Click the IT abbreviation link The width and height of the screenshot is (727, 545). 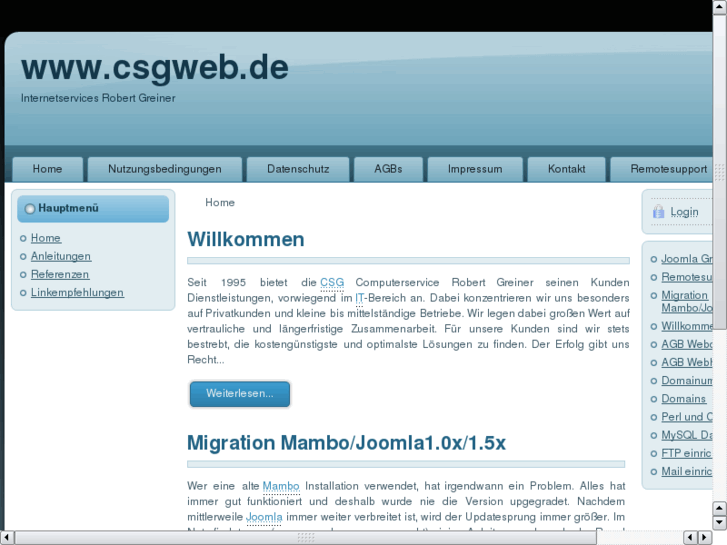pyautogui.click(x=359, y=298)
